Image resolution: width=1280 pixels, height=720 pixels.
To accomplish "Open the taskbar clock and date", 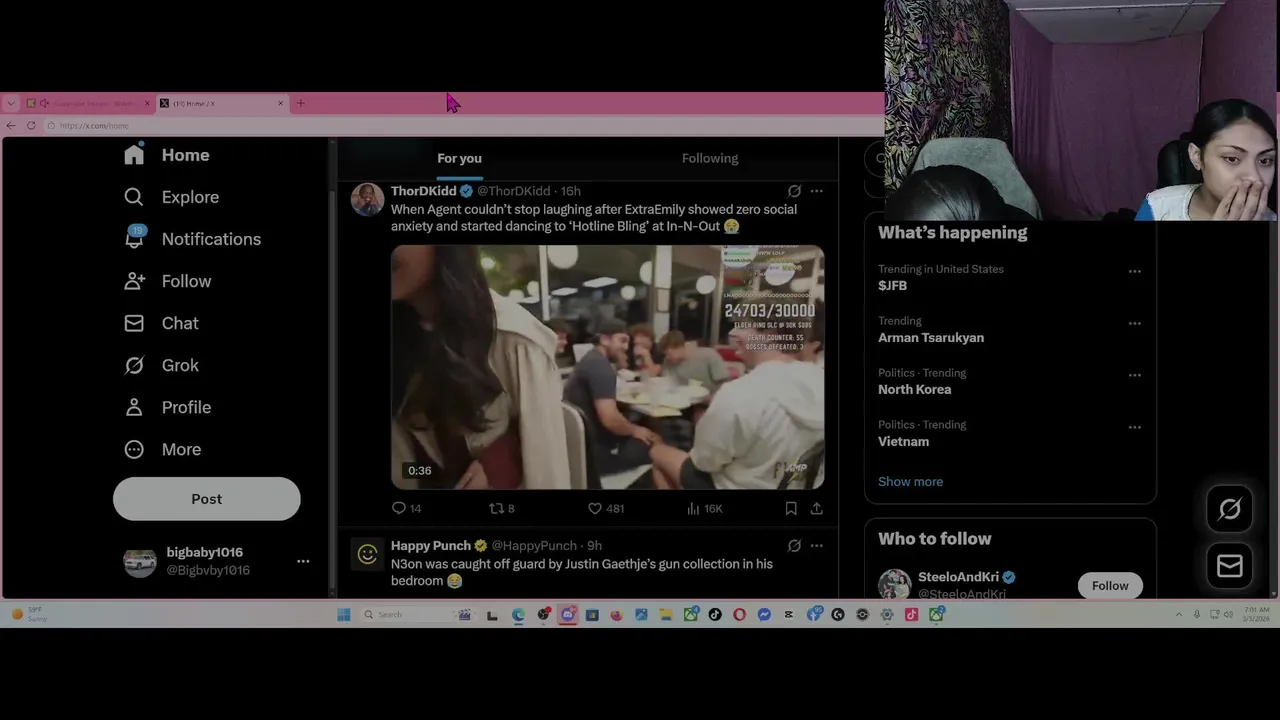I will (x=1258, y=614).
